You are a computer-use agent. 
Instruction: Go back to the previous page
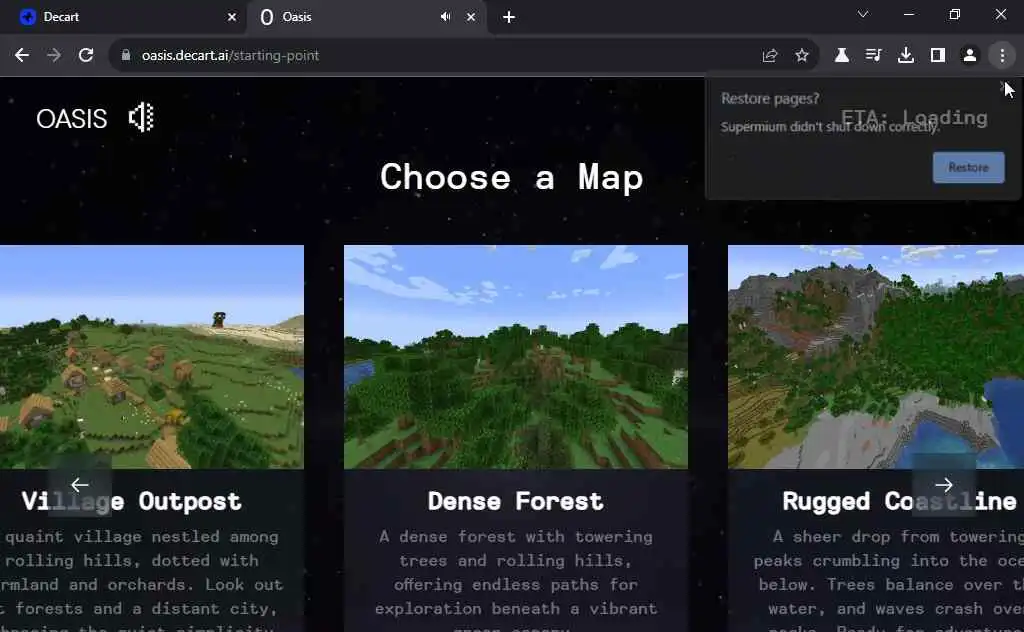pos(22,55)
